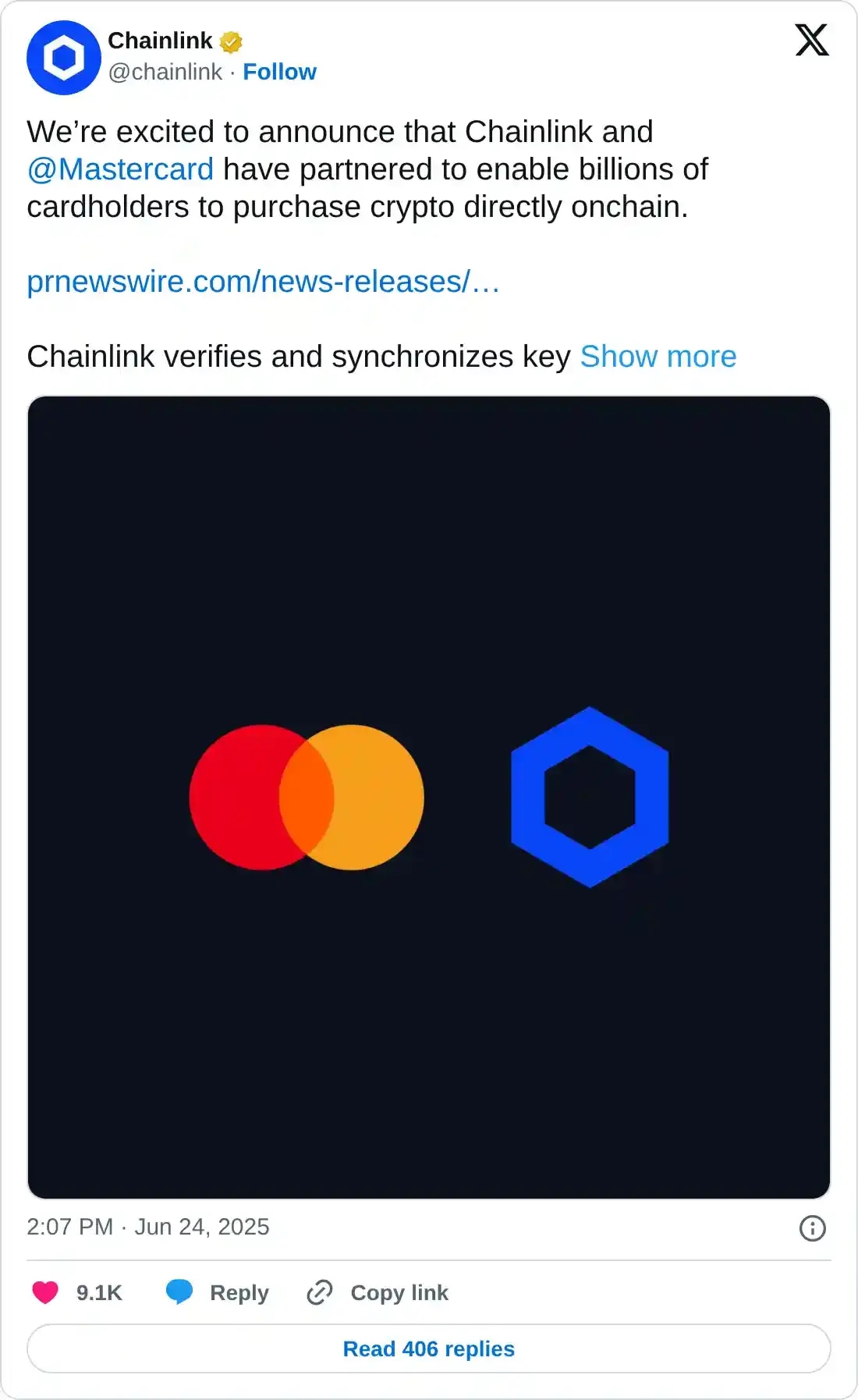The image size is (858, 1400).
Task: Click the Follow link on the profile
Action: pyautogui.click(x=280, y=72)
